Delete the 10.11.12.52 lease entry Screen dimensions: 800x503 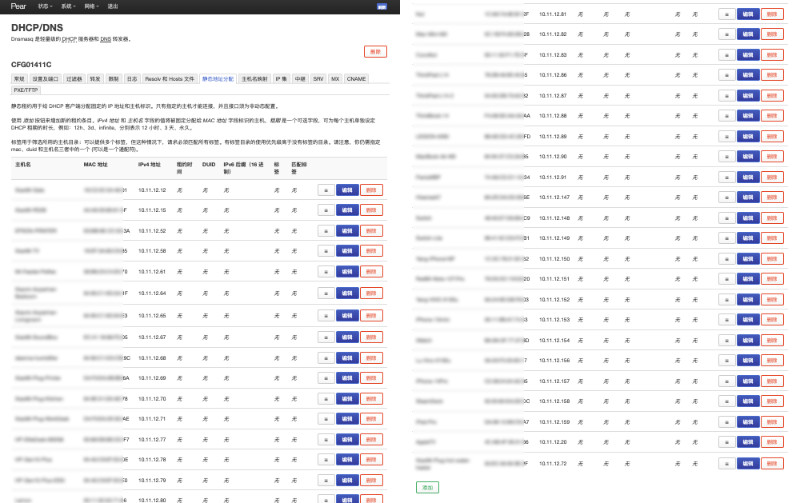click(371, 231)
